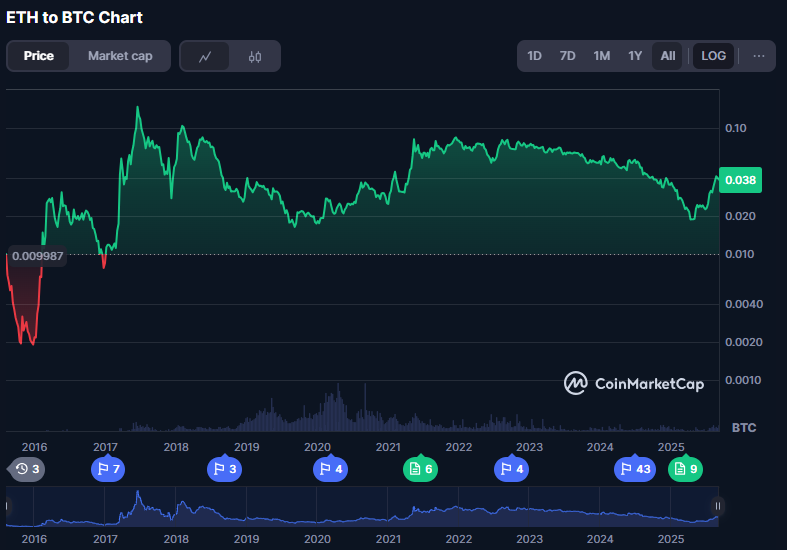Set time range to 1D
Screen dimensions: 787x550
point(535,56)
